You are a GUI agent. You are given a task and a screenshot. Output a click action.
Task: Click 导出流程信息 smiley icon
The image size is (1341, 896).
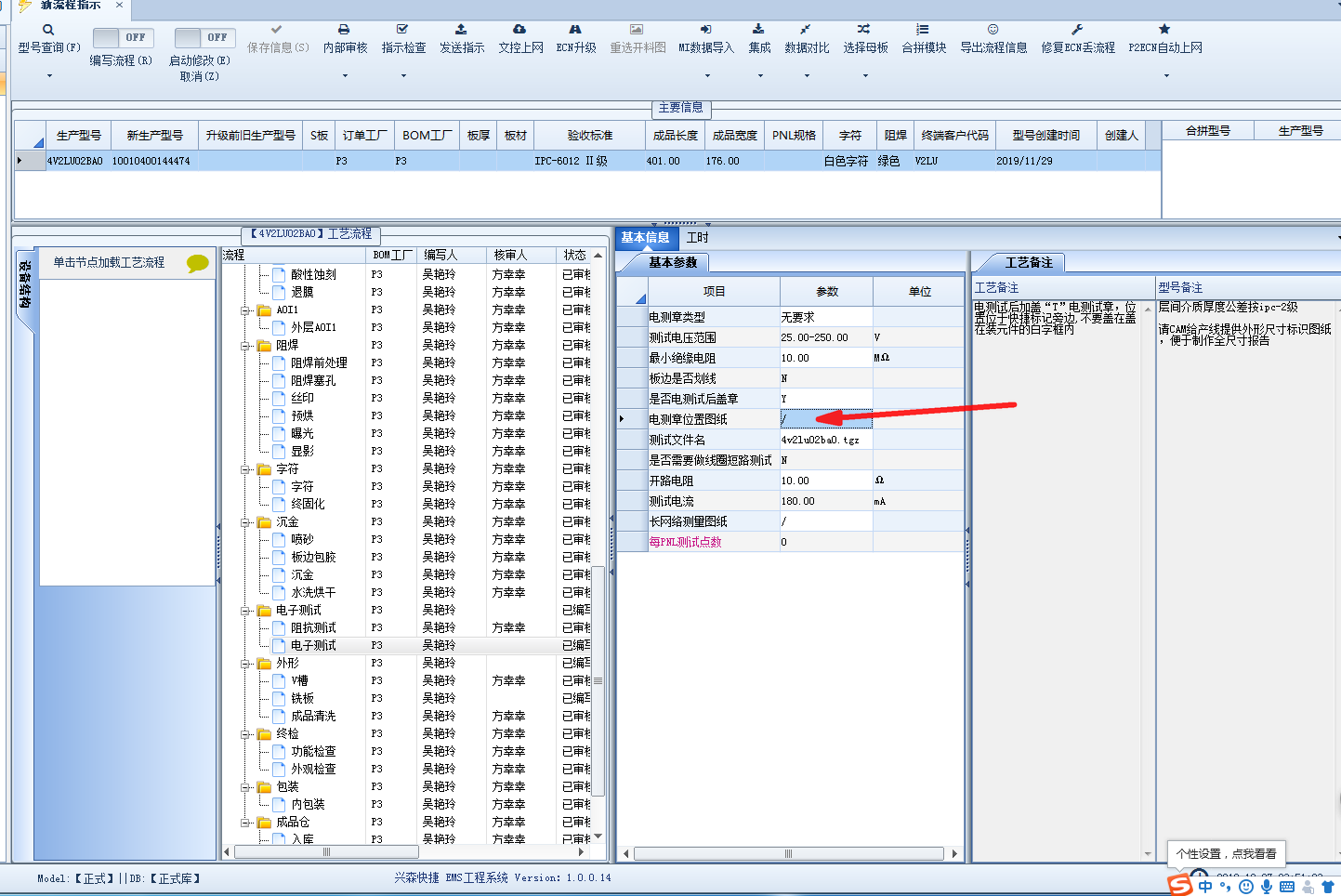click(x=993, y=30)
